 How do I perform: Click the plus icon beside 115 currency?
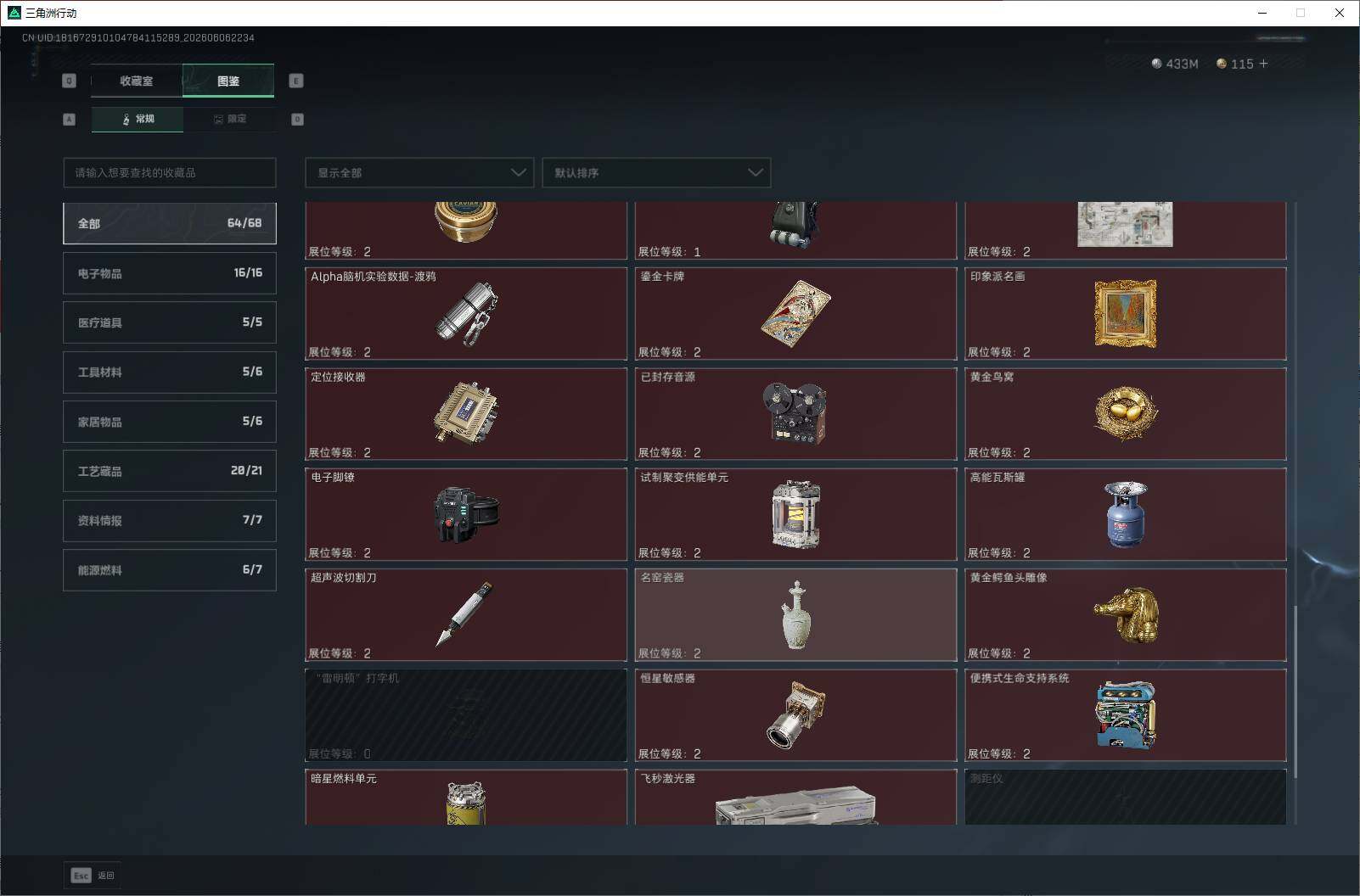(x=1263, y=64)
